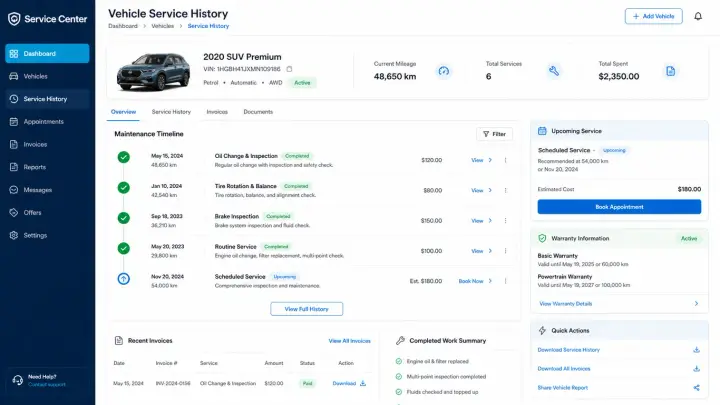
Task: Click green check marker for Oil Change & Inspection
Action: pos(124,157)
